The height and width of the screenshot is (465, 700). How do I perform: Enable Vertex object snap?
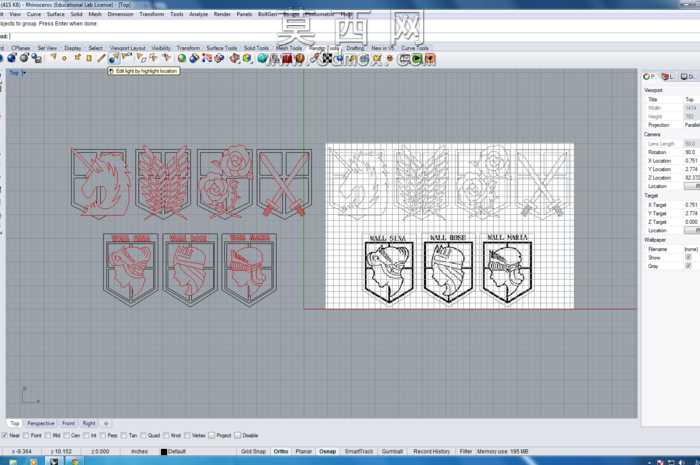[187, 435]
